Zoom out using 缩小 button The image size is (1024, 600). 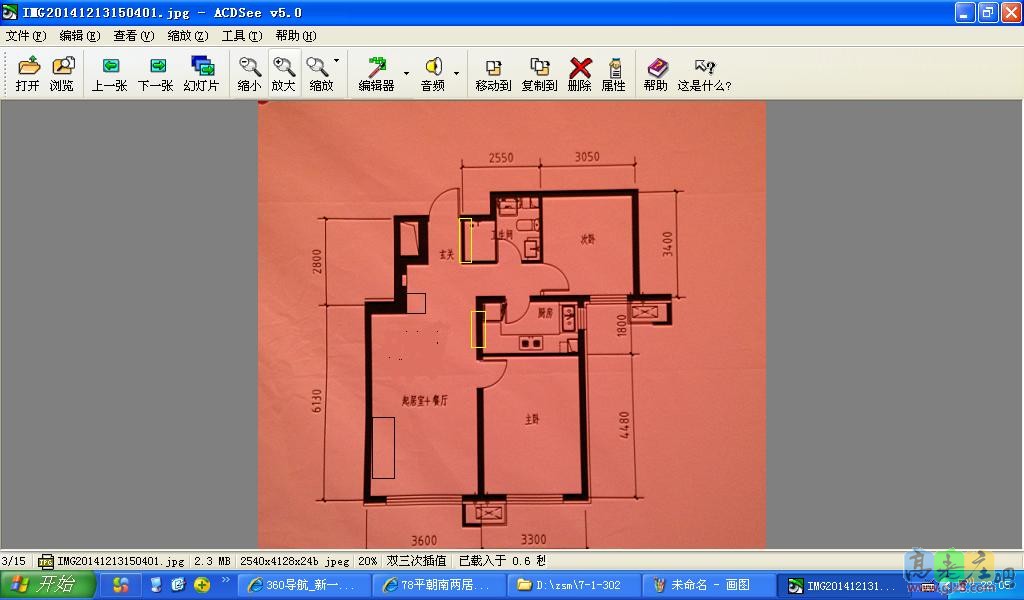[249, 74]
